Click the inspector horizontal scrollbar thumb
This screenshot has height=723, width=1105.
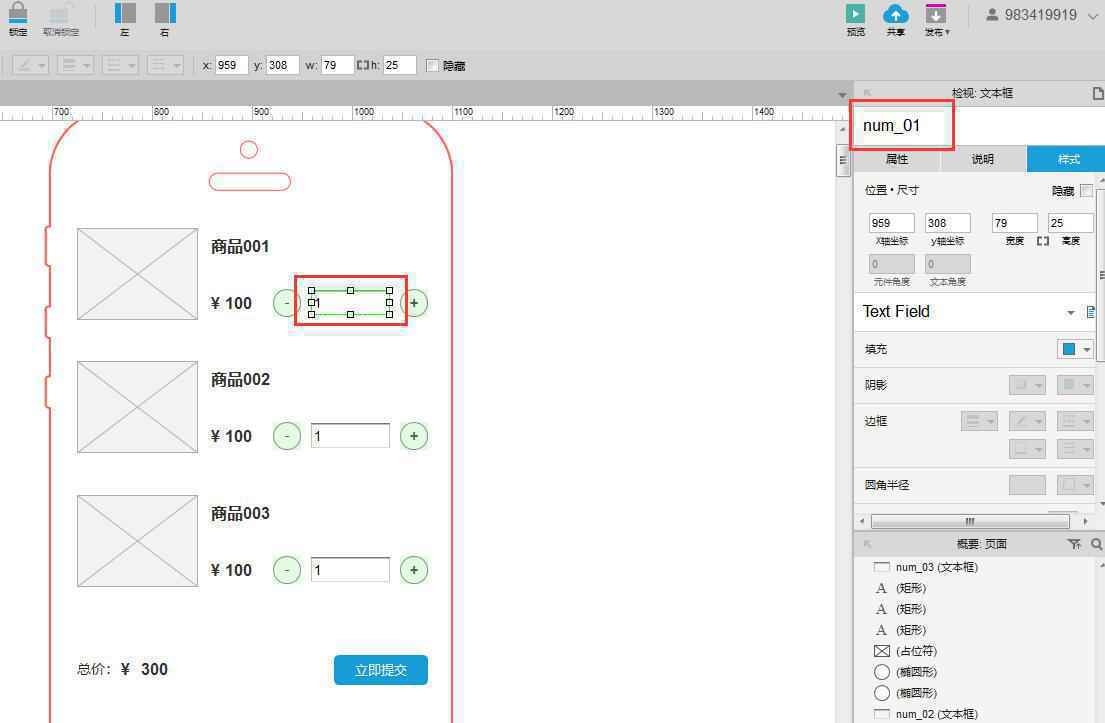970,521
